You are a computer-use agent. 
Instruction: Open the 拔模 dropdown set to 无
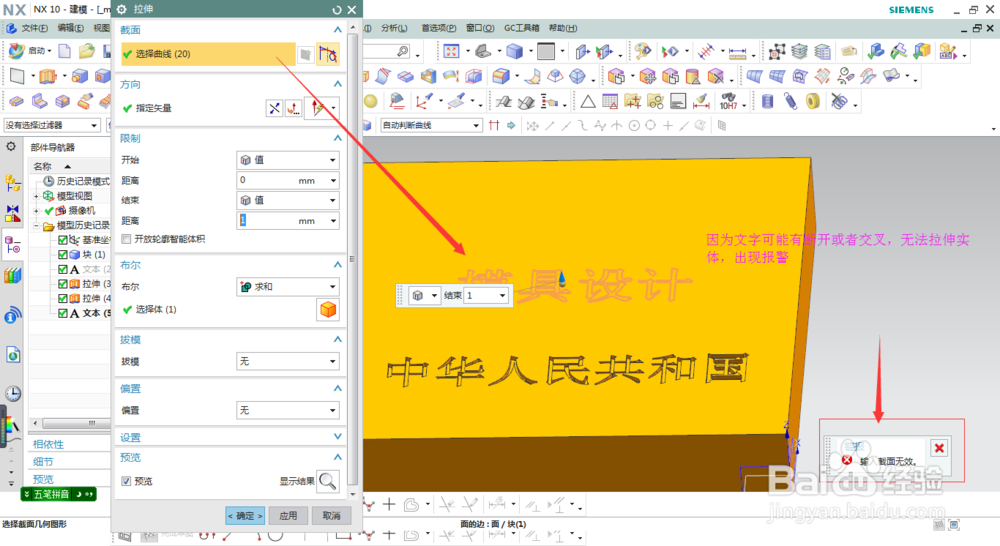point(288,362)
